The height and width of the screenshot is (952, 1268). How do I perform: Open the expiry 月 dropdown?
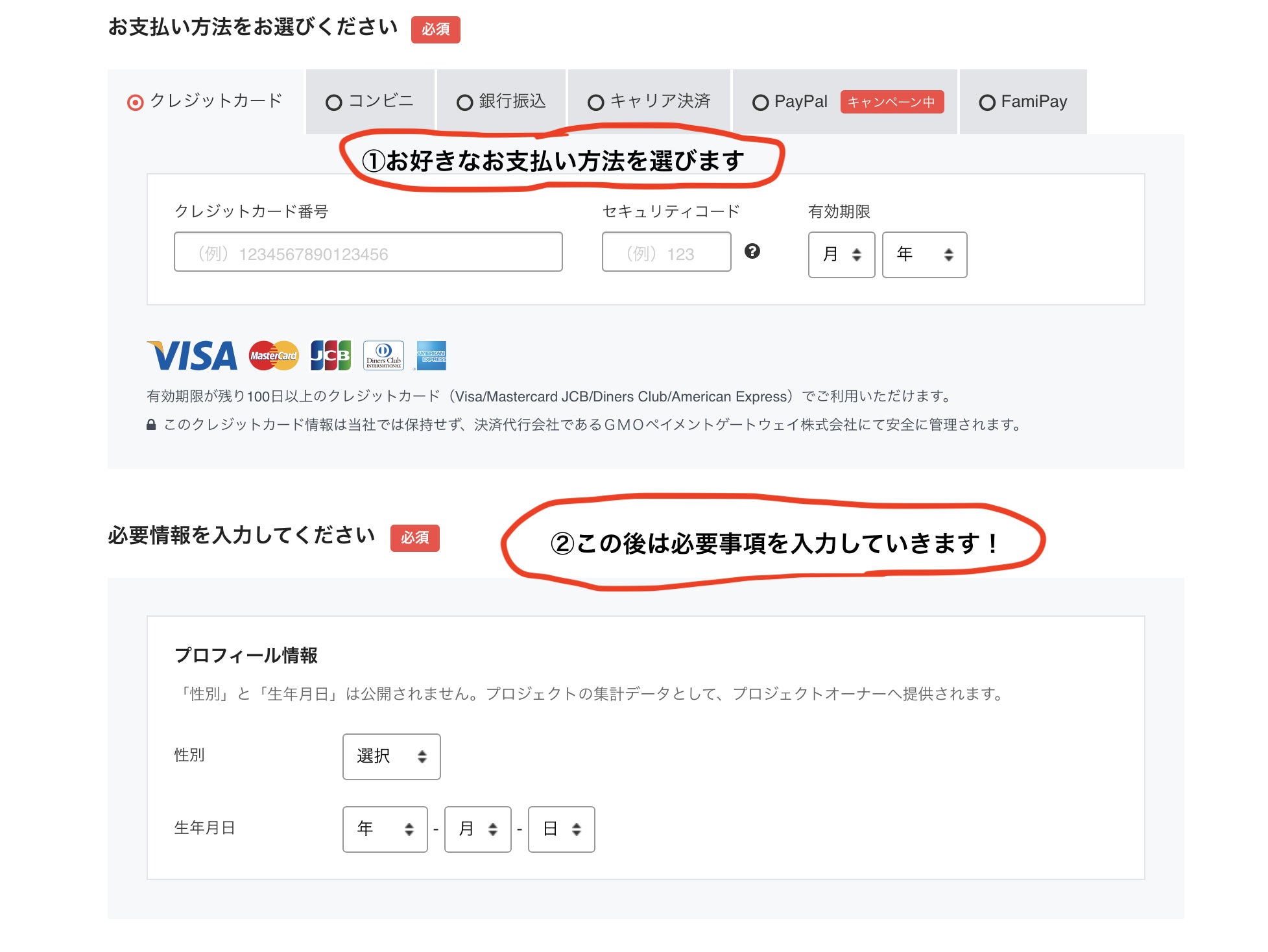coord(841,255)
